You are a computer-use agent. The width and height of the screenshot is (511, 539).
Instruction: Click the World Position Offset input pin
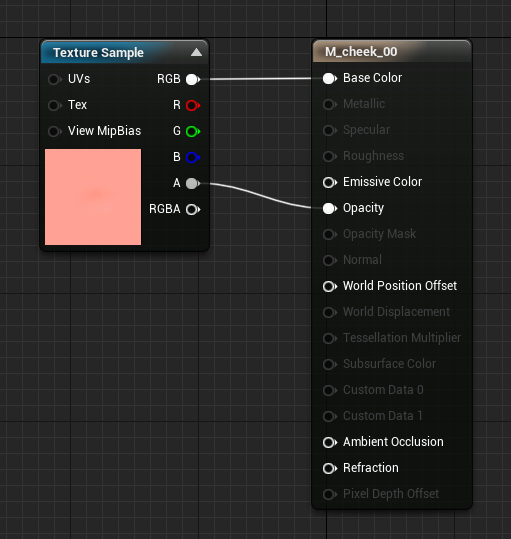coord(330,286)
